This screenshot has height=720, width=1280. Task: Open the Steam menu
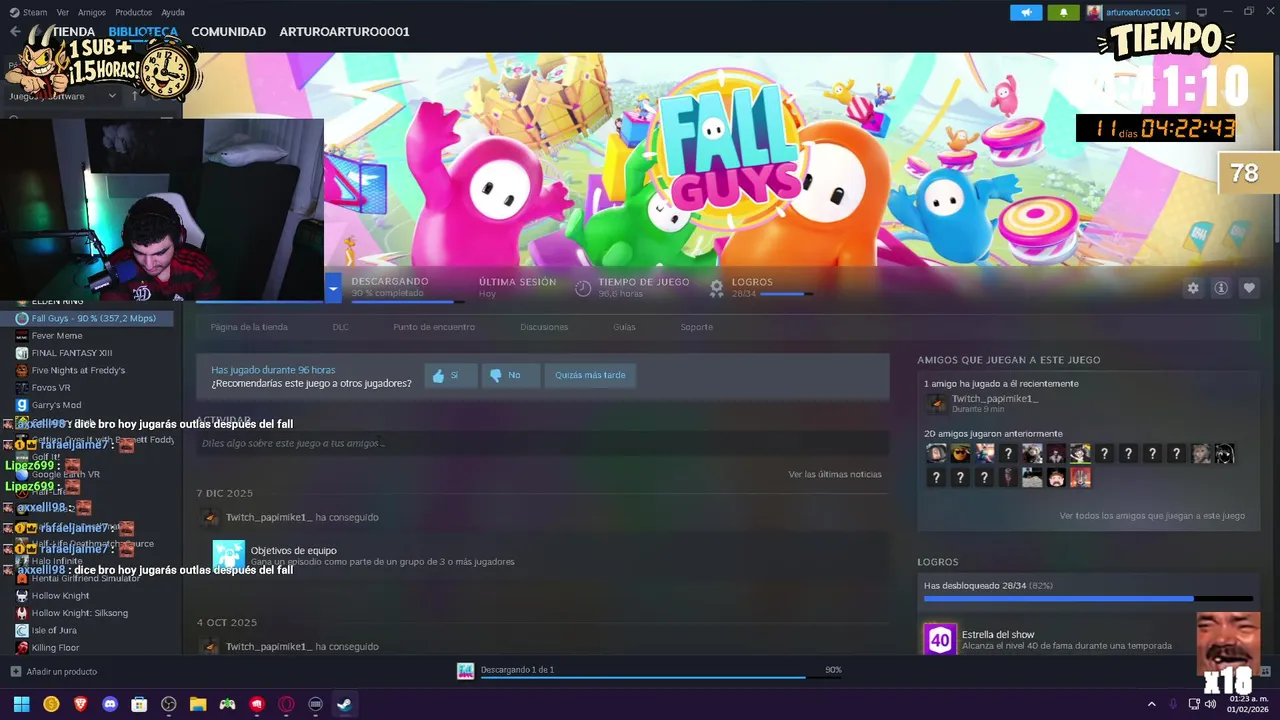[28, 12]
